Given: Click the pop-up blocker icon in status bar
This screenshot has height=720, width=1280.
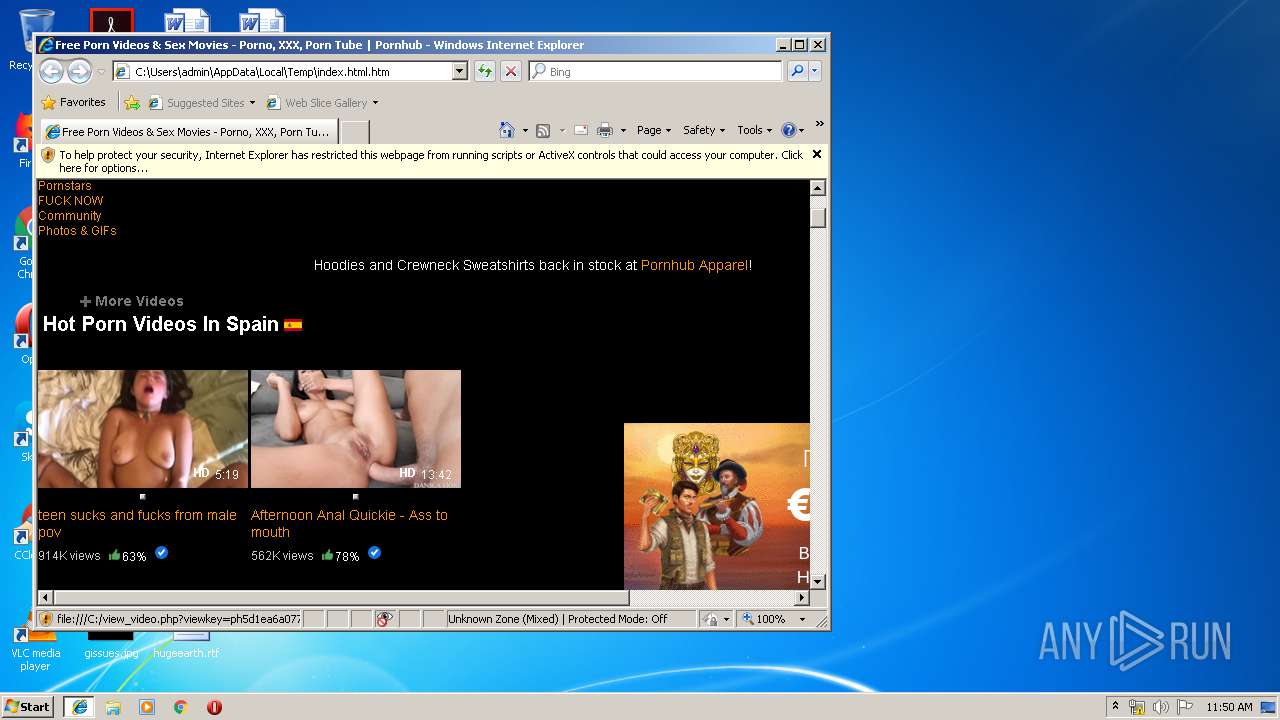Looking at the screenshot, I should coord(384,619).
